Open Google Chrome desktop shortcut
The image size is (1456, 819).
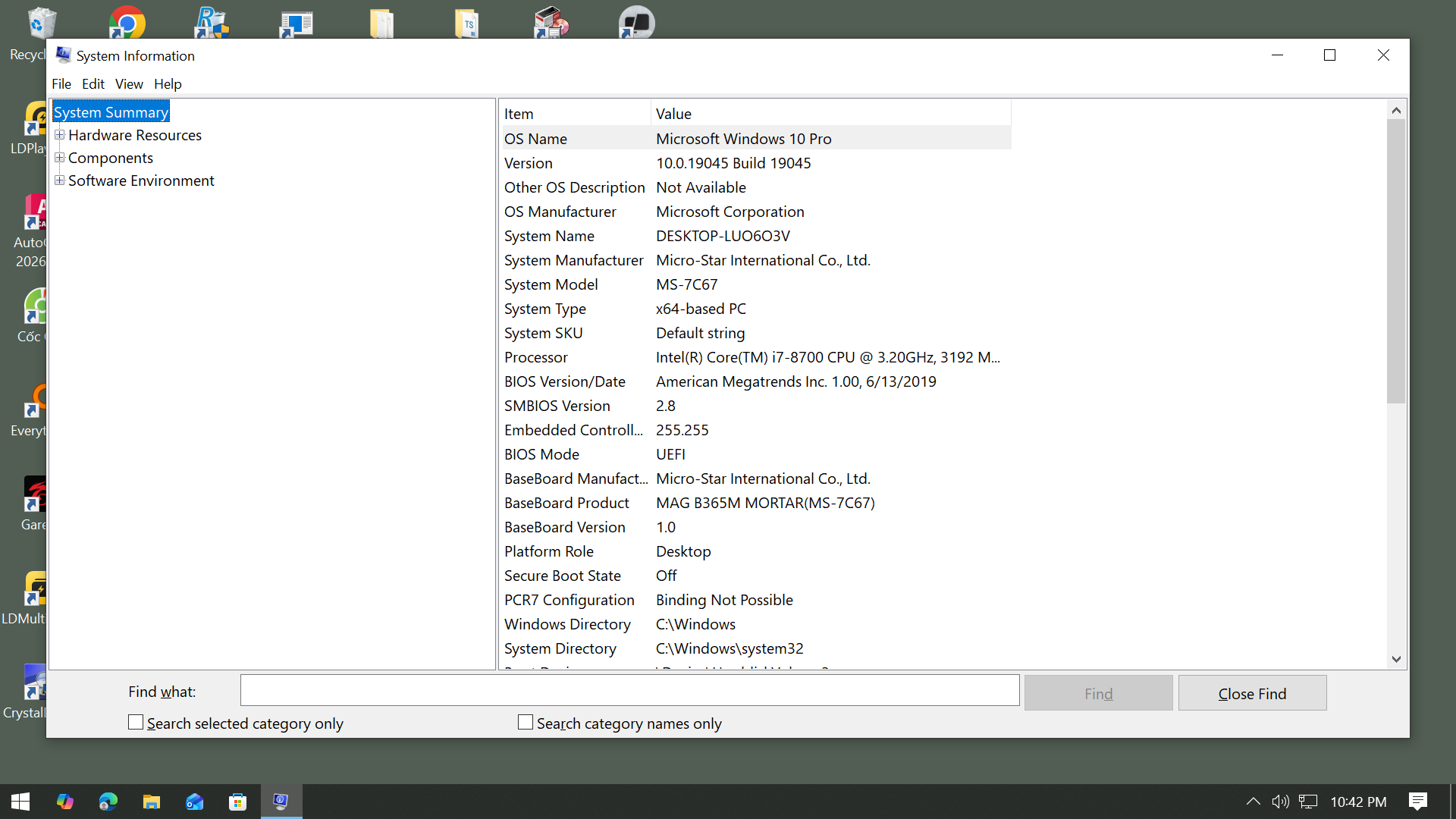click(127, 23)
